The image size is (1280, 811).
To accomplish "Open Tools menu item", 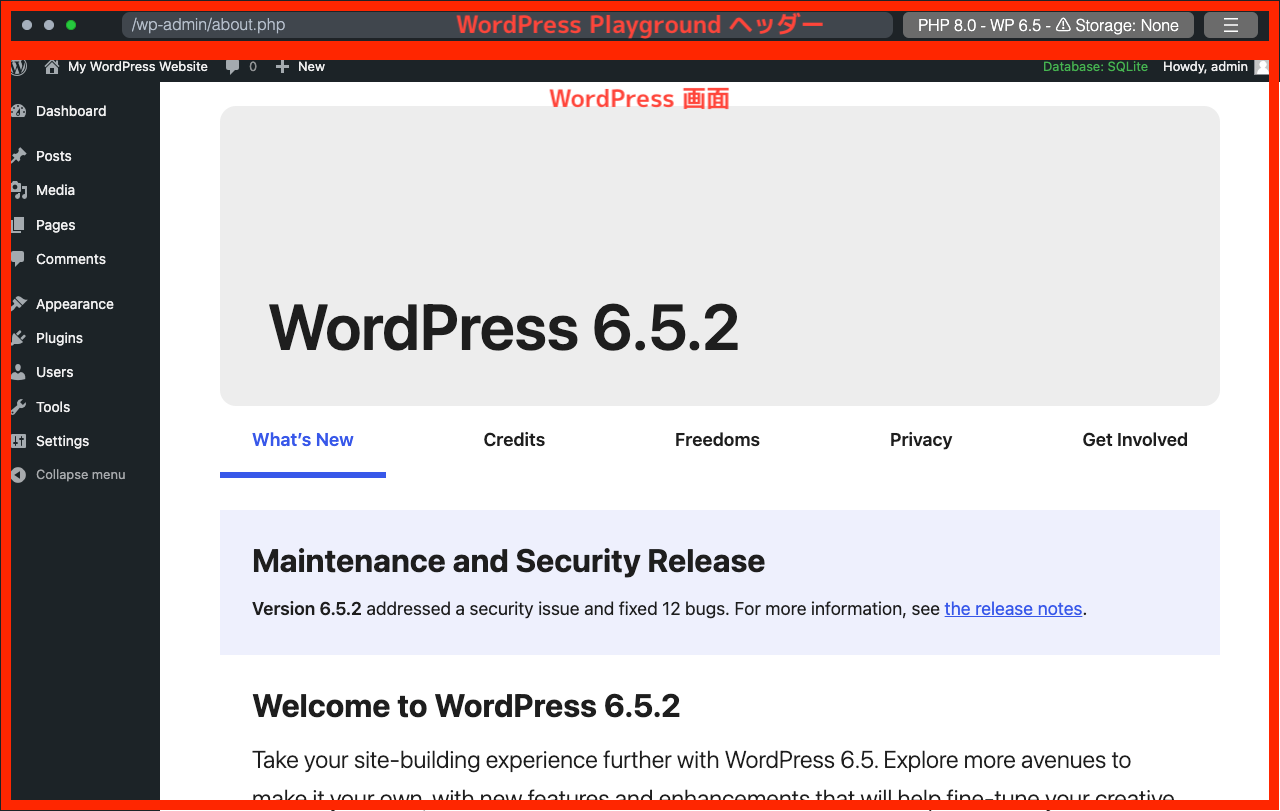I will 53,407.
